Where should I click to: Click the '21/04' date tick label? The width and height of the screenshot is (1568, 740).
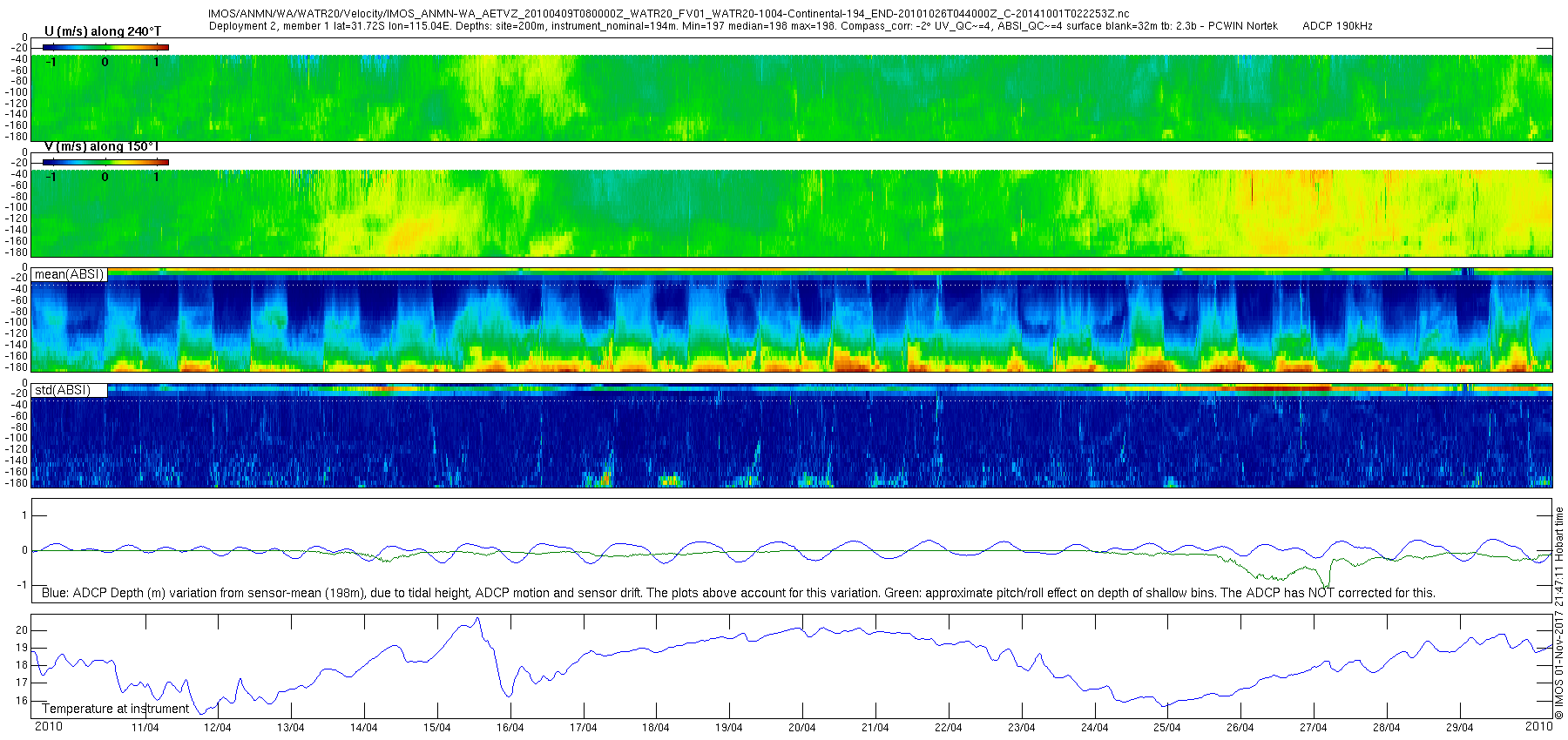[x=875, y=728]
